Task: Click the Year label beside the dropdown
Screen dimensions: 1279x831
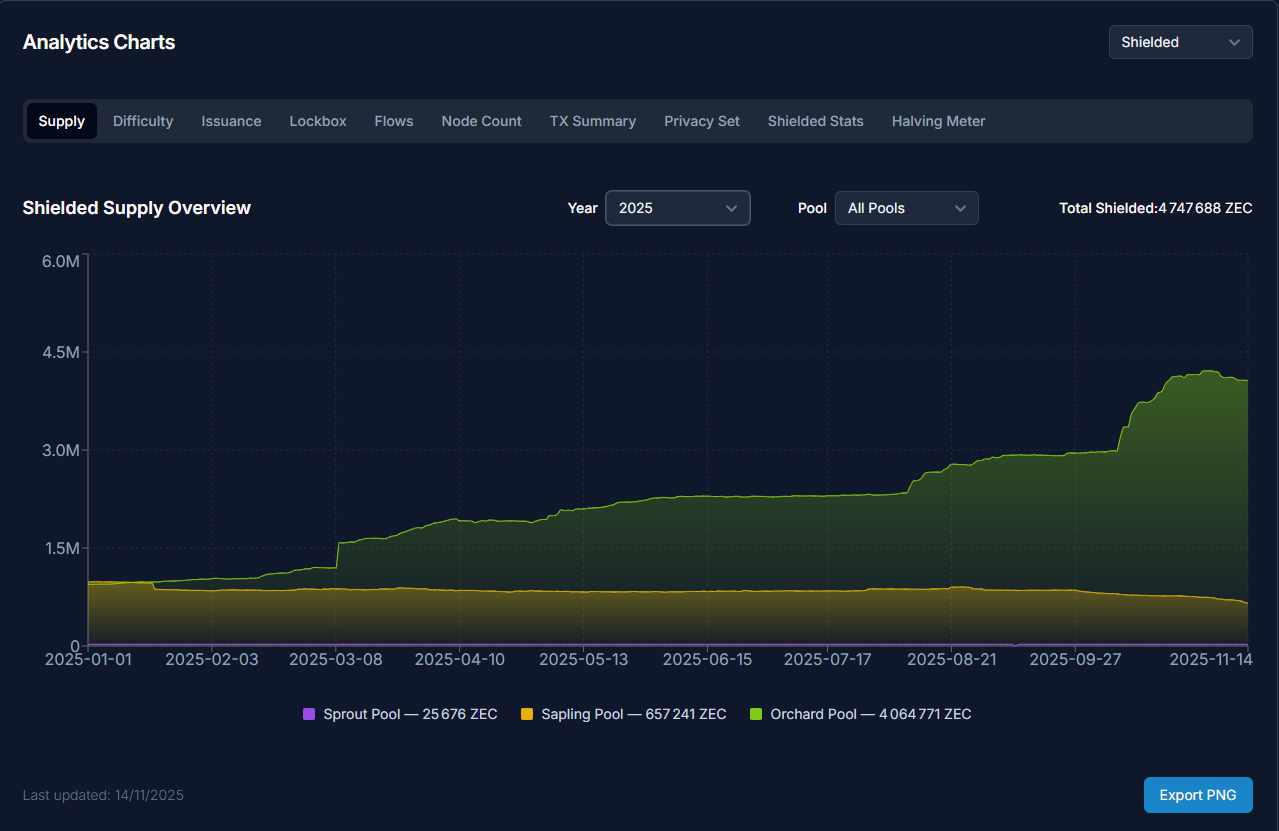Action: [583, 208]
